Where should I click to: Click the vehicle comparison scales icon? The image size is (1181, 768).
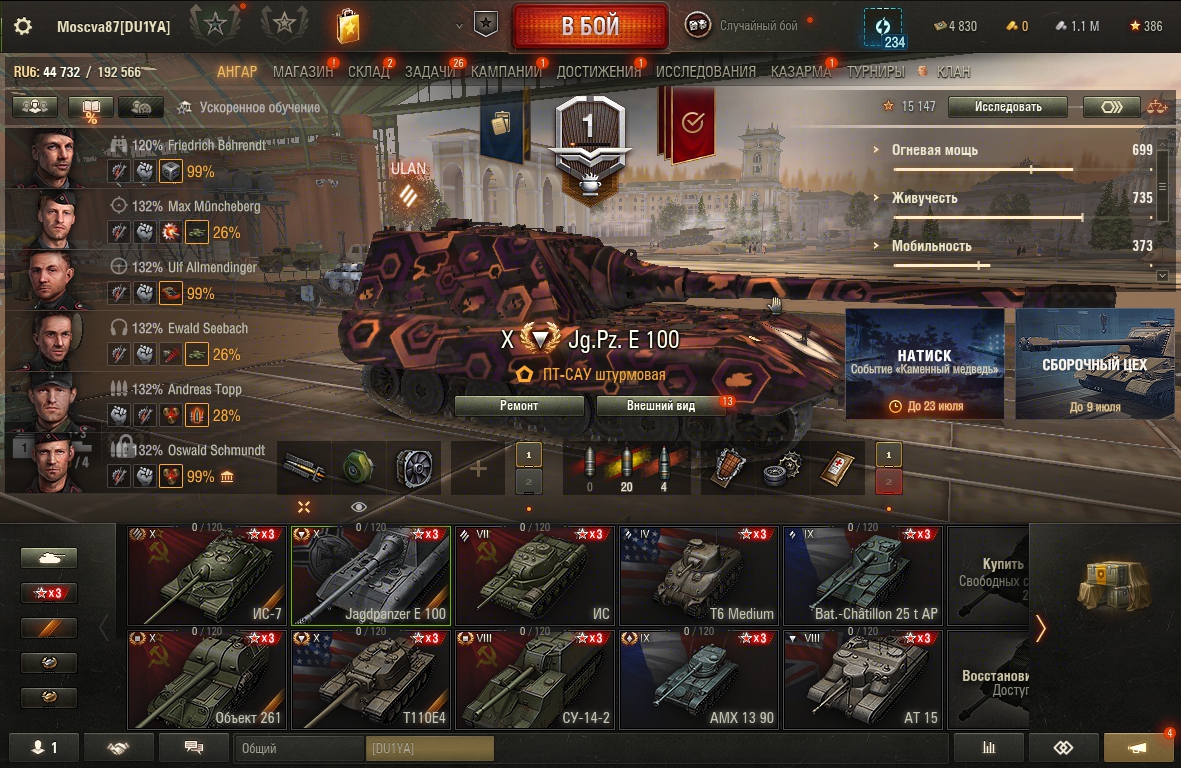point(1157,107)
